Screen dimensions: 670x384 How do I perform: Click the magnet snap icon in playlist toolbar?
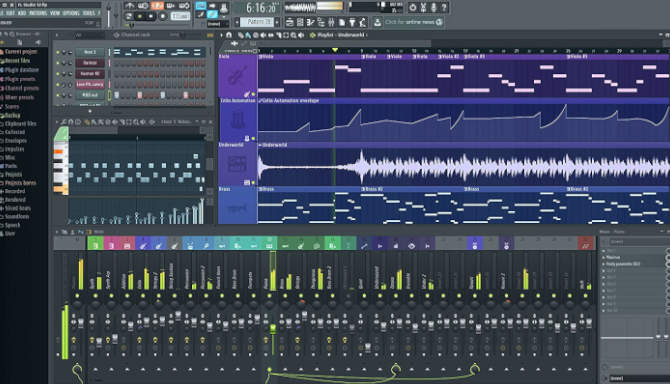pos(229,35)
